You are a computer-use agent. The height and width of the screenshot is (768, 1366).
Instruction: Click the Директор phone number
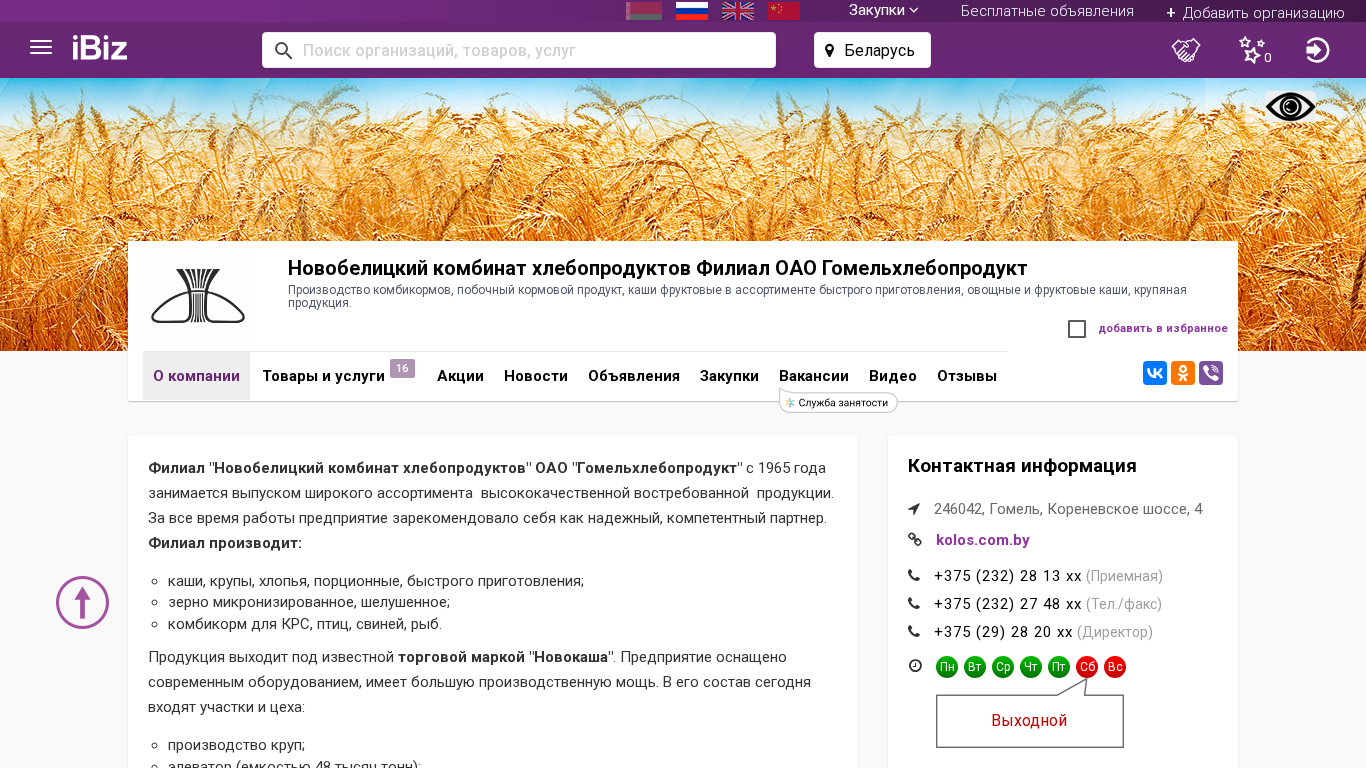coord(1003,632)
